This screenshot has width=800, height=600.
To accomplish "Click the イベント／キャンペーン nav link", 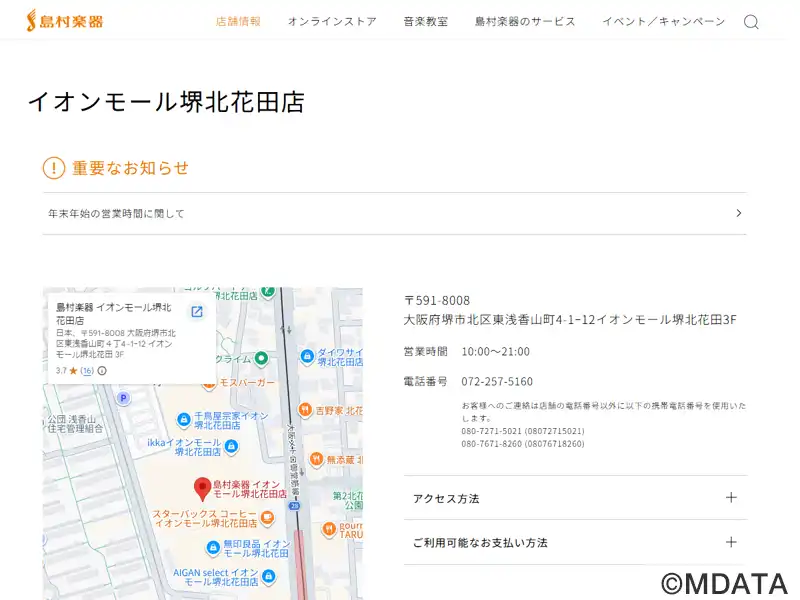I will point(663,21).
